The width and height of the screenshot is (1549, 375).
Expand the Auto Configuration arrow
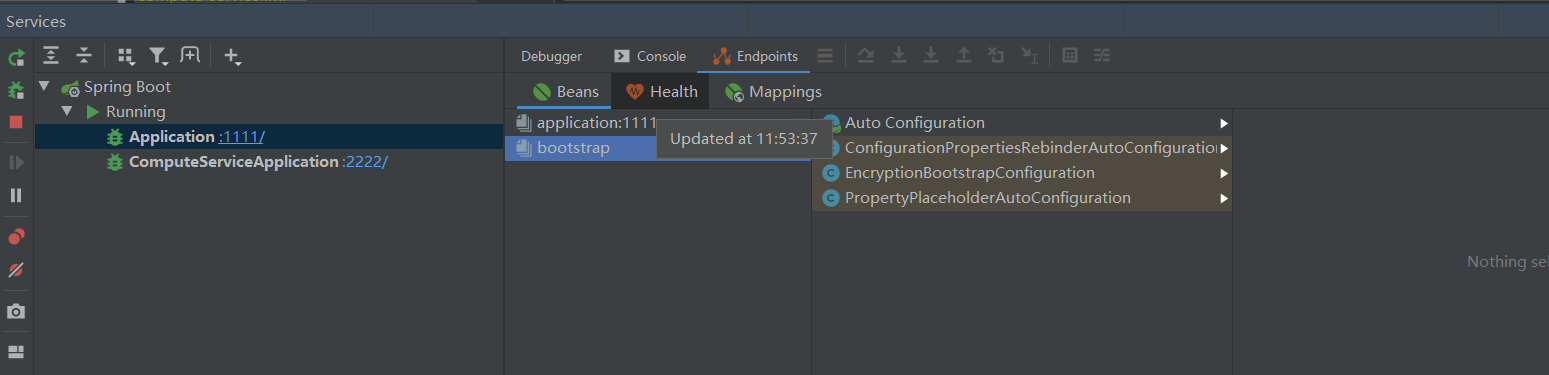coord(1224,123)
